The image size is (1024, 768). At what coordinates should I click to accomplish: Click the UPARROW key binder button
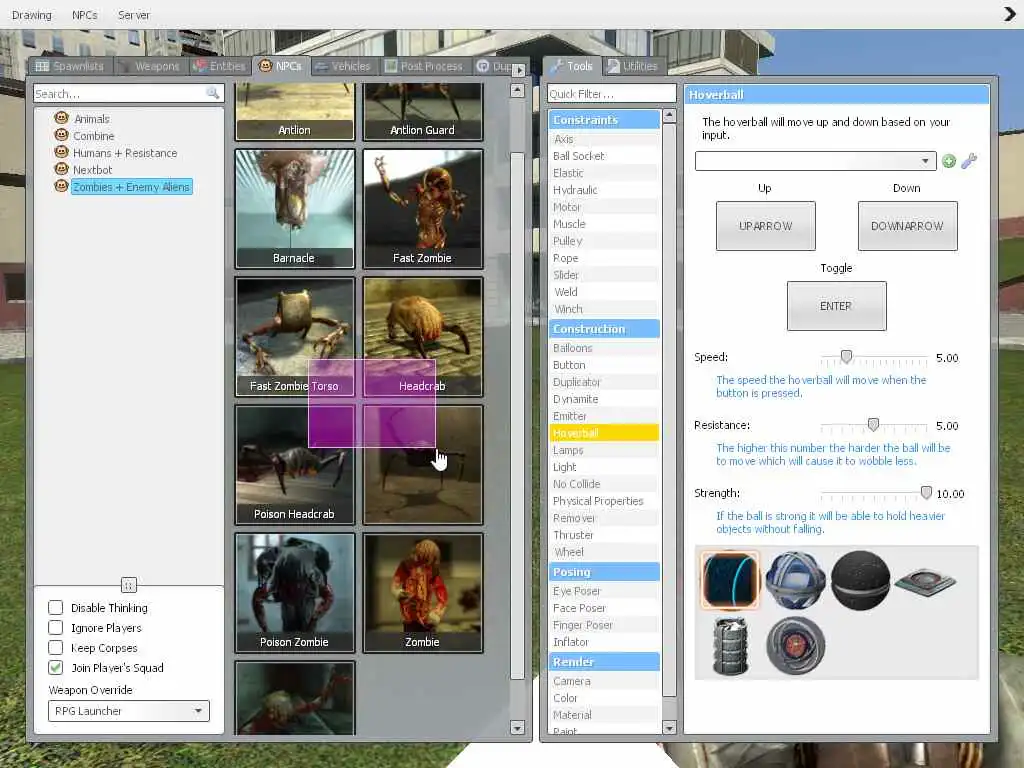(x=765, y=225)
